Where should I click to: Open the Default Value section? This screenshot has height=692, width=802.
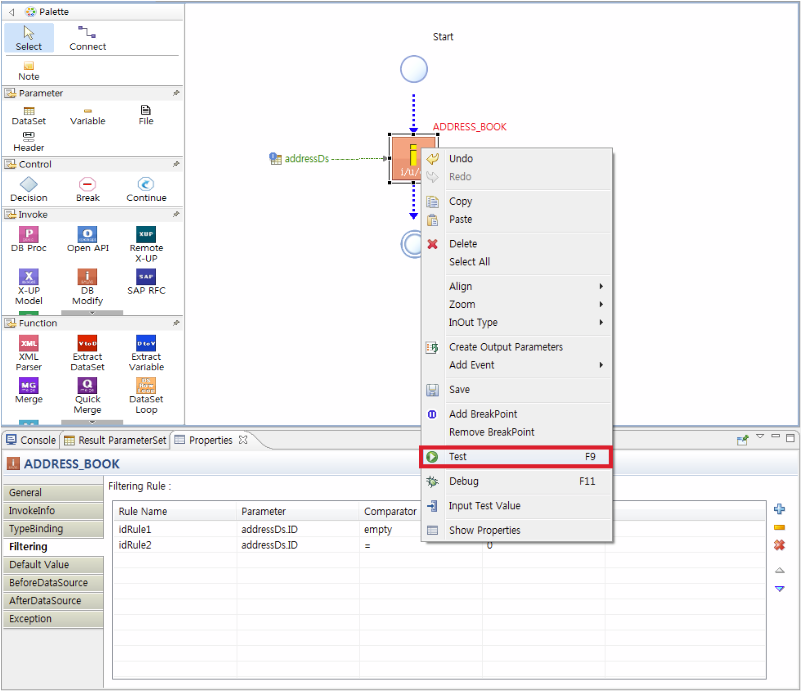pos(53,565)
